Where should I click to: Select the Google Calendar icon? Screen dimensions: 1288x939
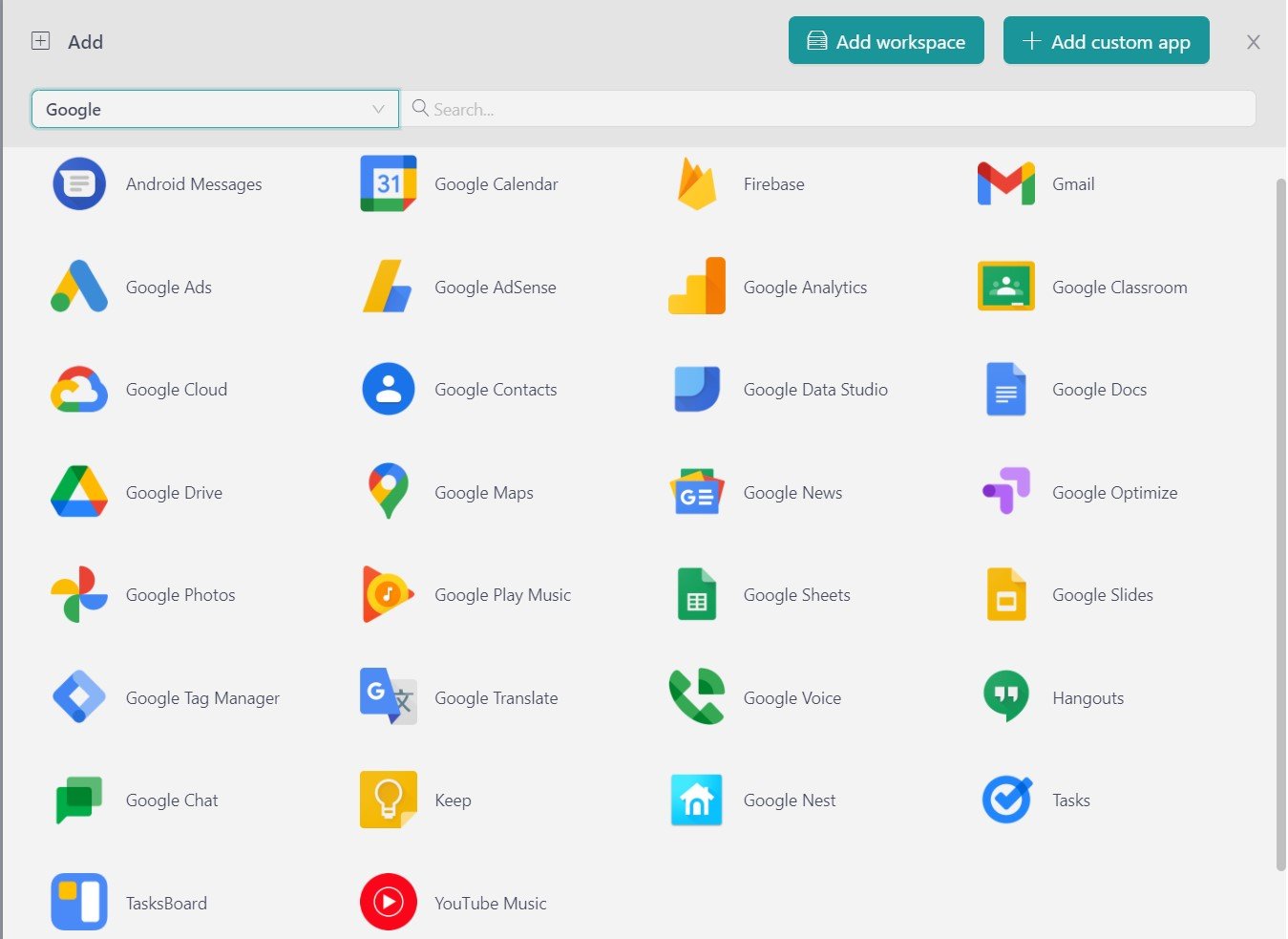click(387, 183)
